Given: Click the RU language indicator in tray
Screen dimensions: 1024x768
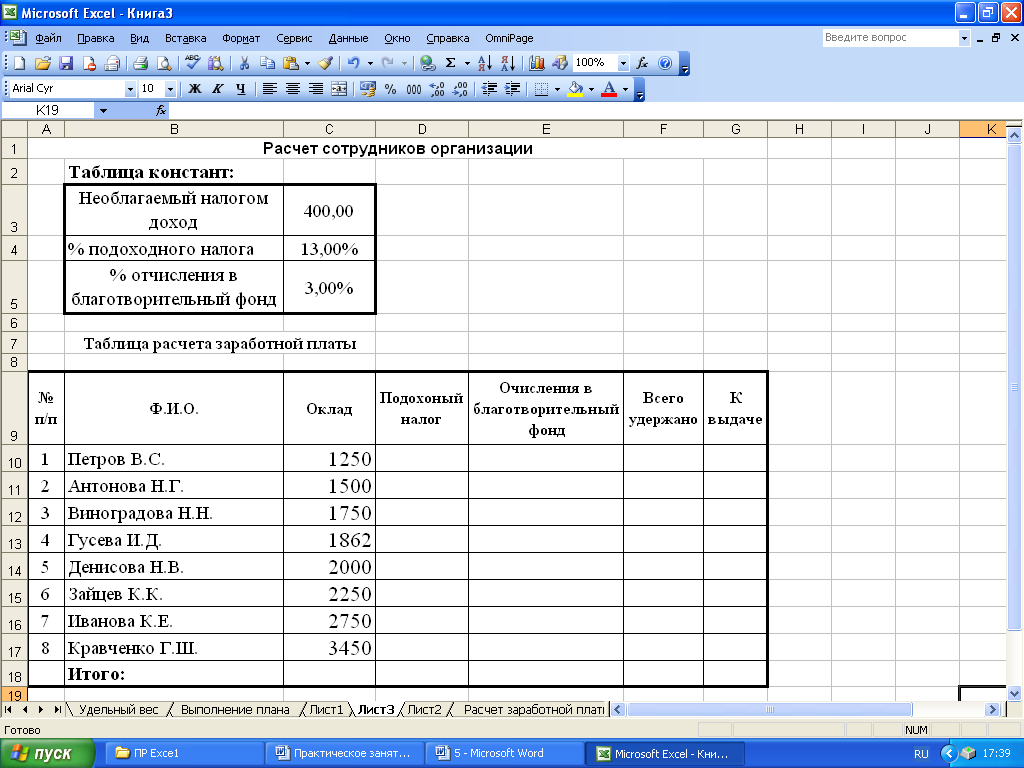Looking at the screenshot, I should pyautogui.click(x=921, y=754).
